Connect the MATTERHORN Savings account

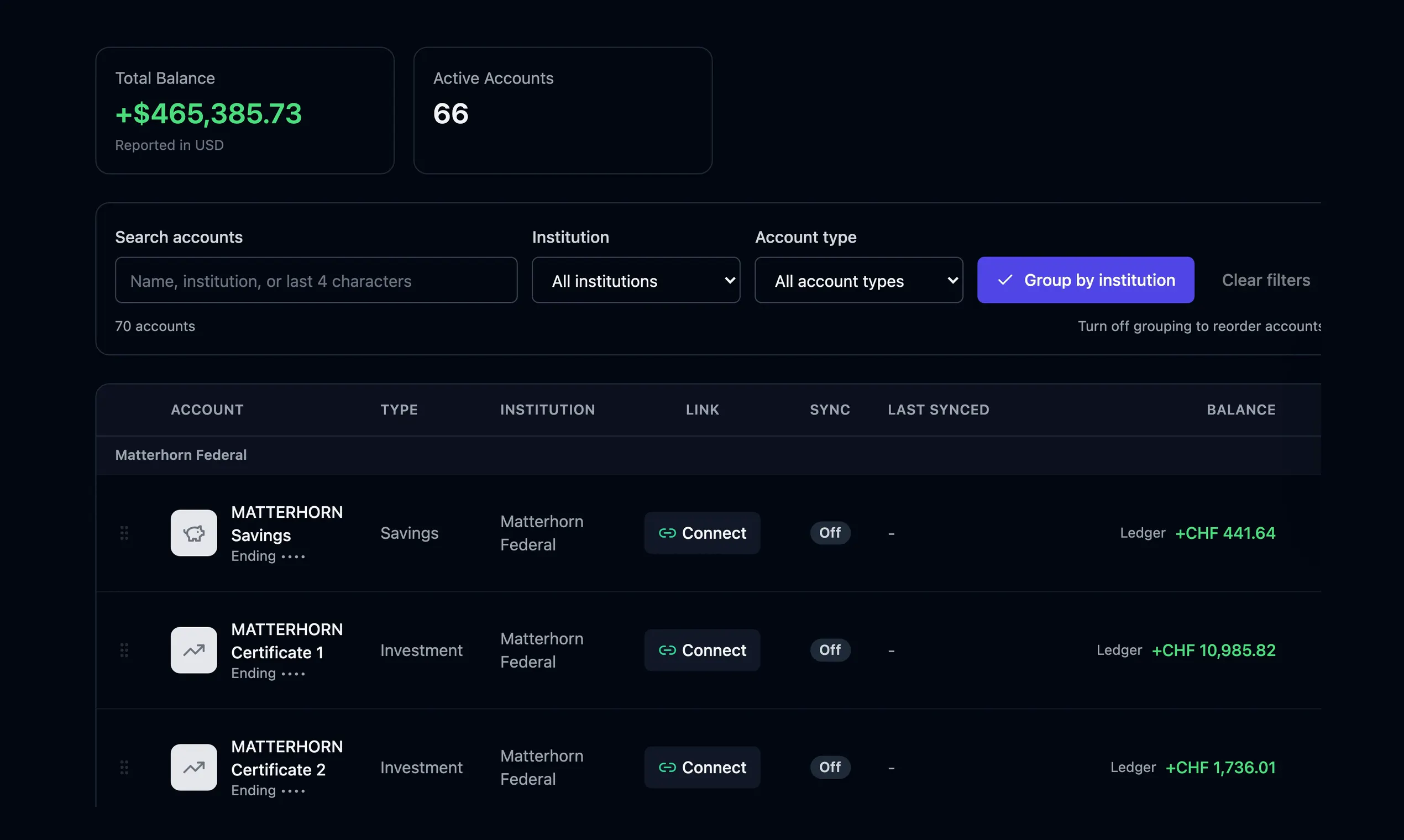tap(702, 533)
